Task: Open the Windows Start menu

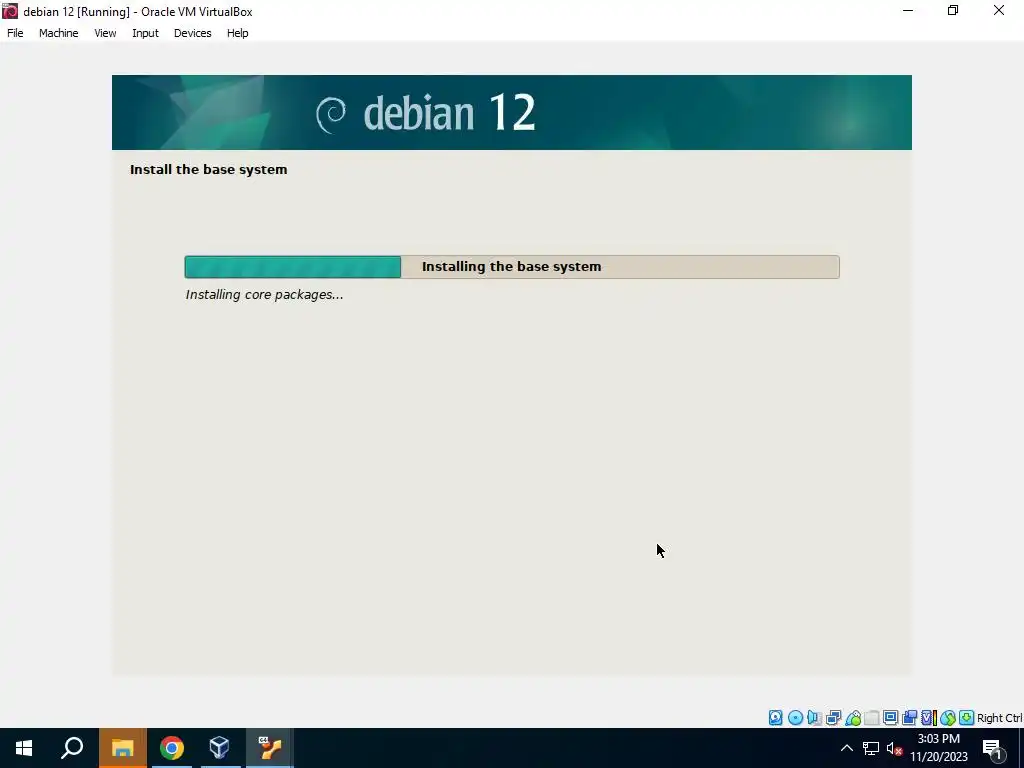Action: click(24, 748)
